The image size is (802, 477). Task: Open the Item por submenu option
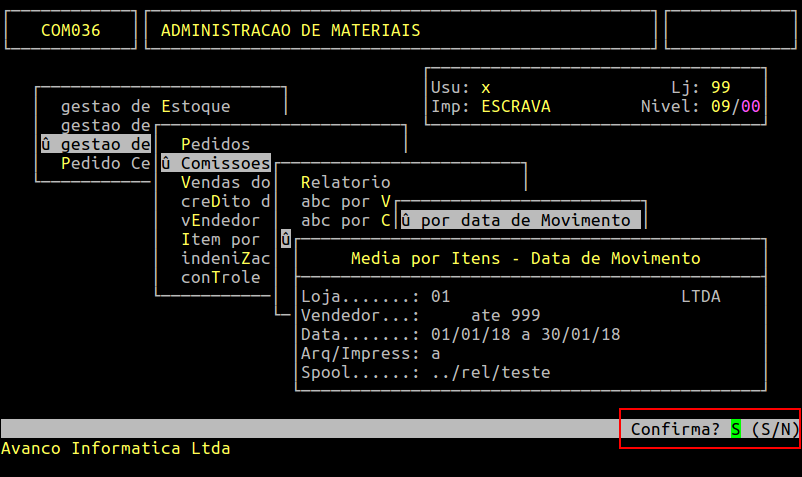(220, 239)
